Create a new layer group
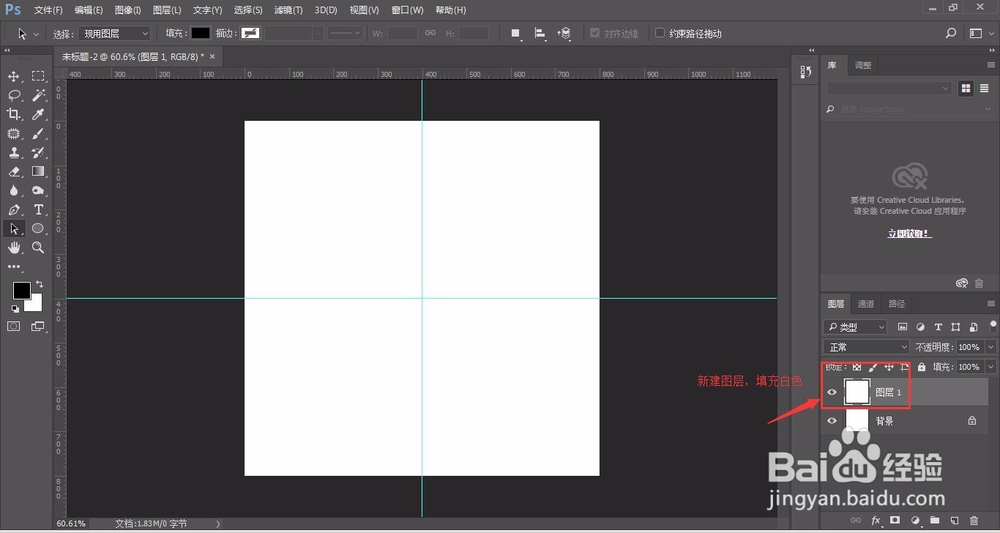 pos(935,520)
